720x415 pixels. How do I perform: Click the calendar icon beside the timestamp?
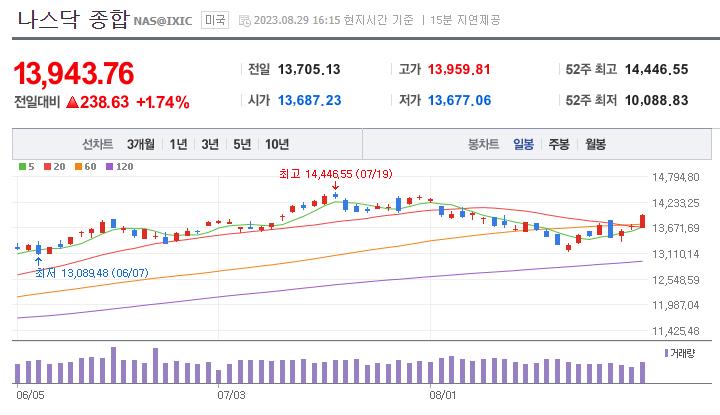point(245,21)
